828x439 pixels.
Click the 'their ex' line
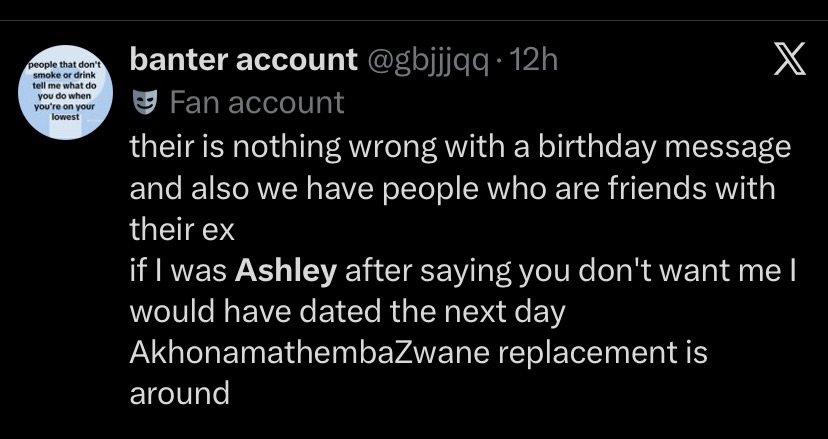point(182,229)
